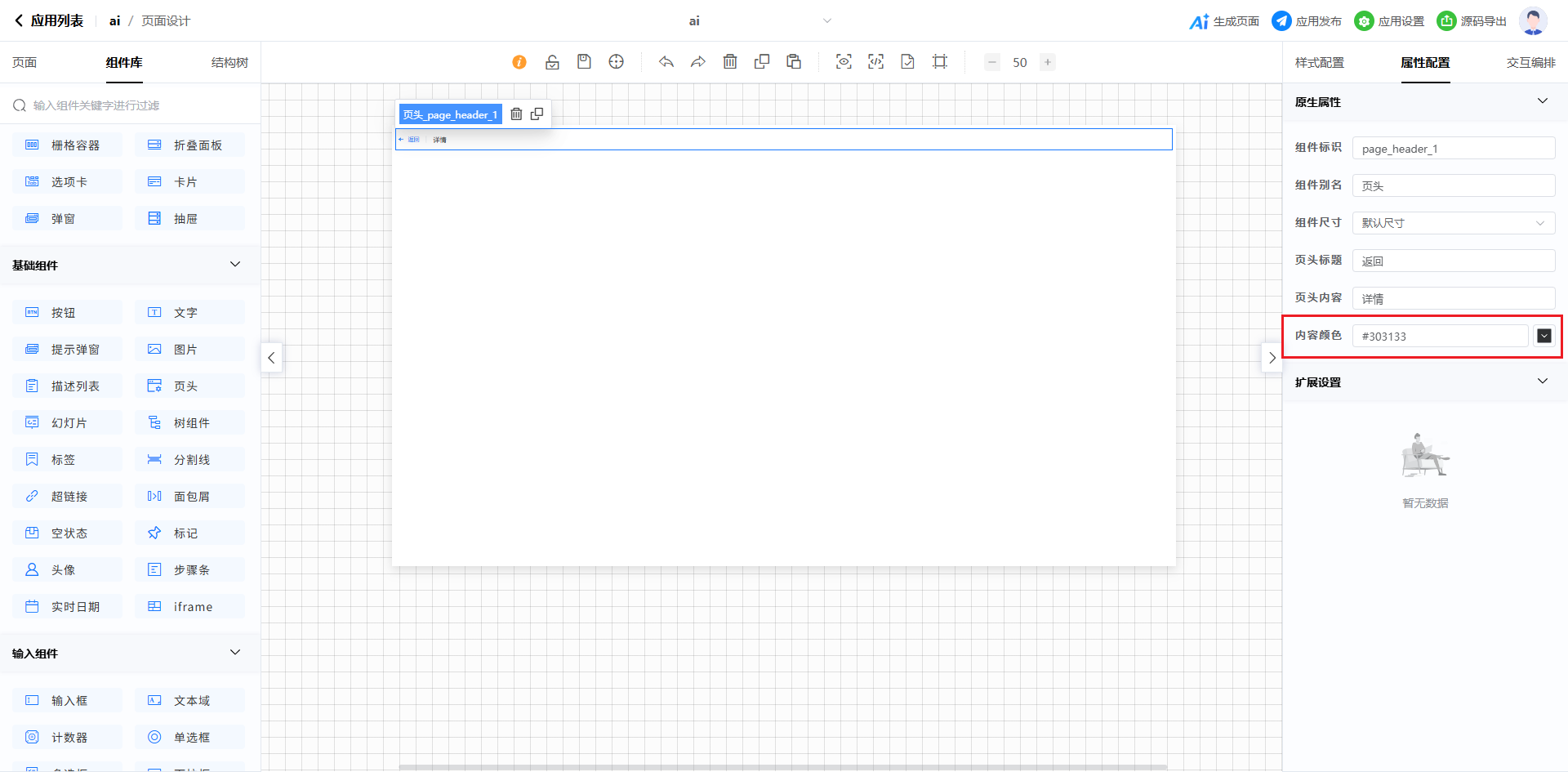This screenshot has width=1568, height=772.
Task: Click the trash icon in top toolbar
Action: [x=730, y=62]
